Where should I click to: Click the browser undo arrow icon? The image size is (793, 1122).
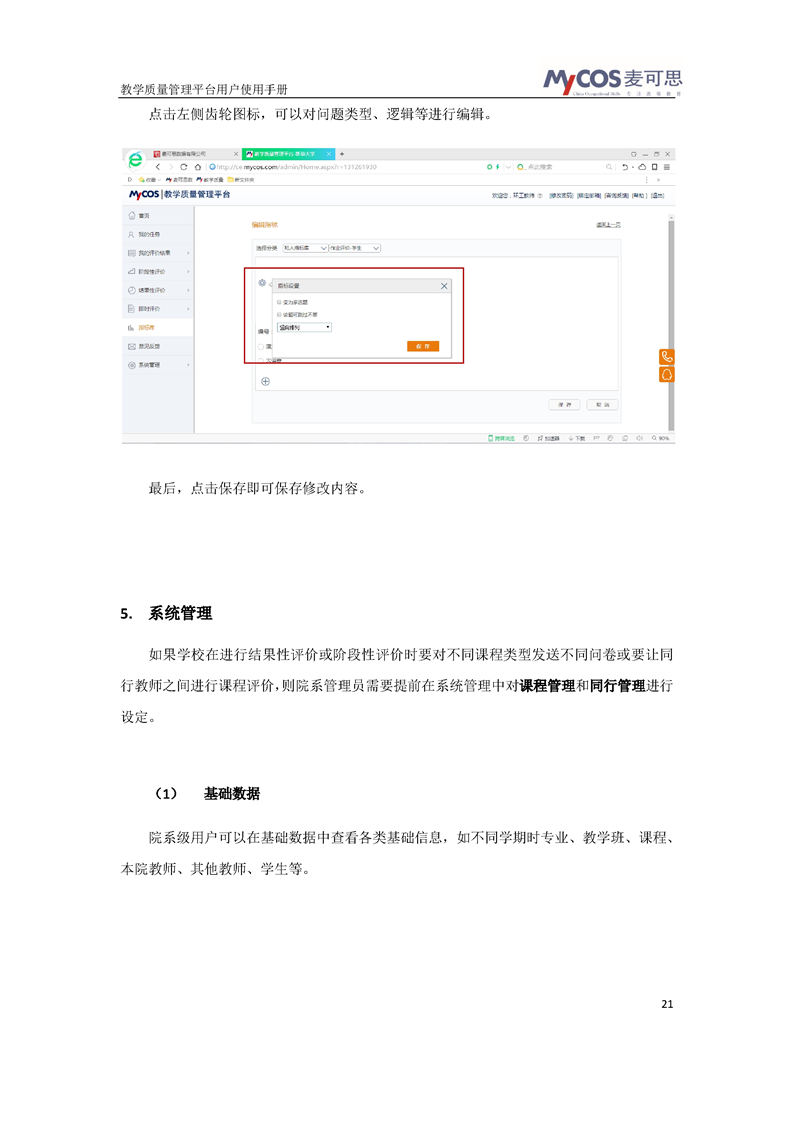pyautogui.click(x=624, y=167)
